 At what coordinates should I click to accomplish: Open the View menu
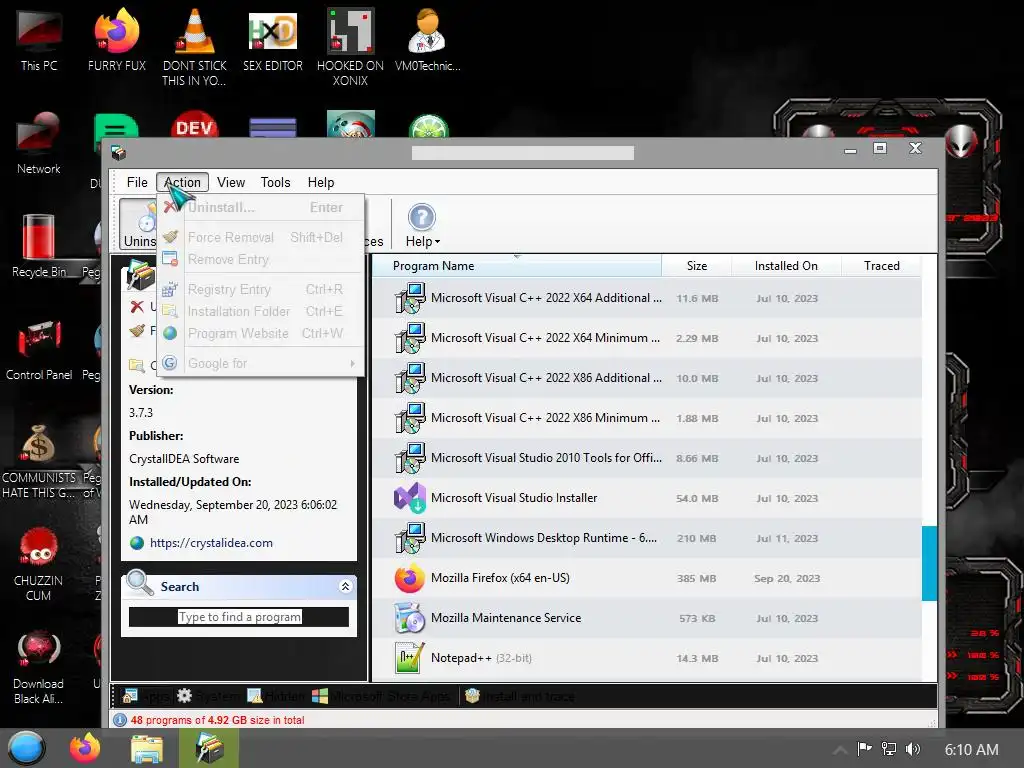tap(231, 182)
